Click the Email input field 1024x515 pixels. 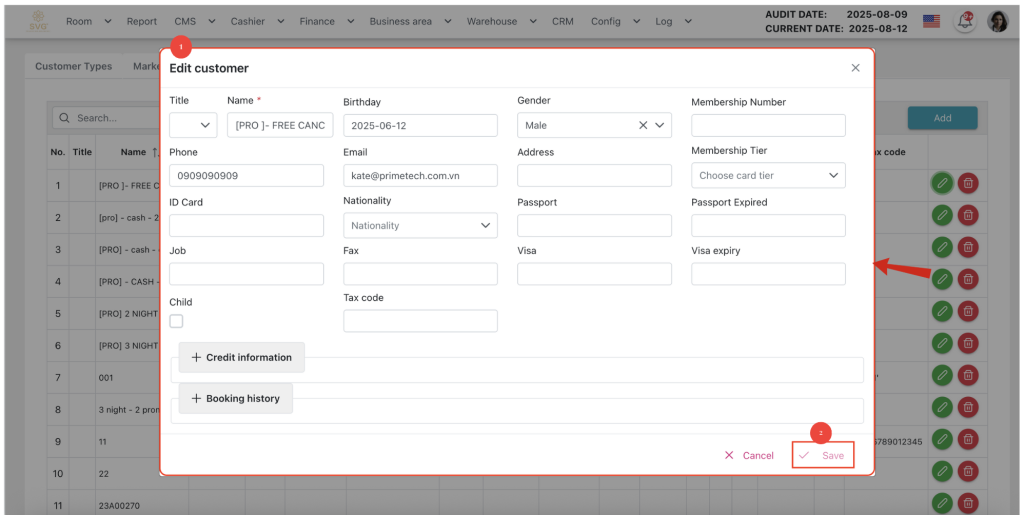[x=420, y=175]
